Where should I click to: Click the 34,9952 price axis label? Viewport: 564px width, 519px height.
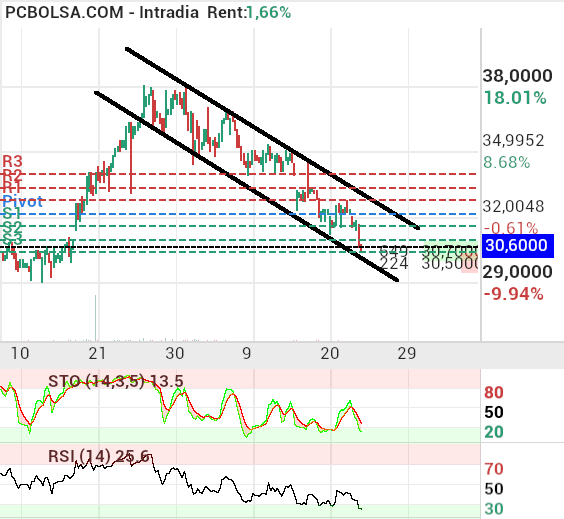[513, 140]
